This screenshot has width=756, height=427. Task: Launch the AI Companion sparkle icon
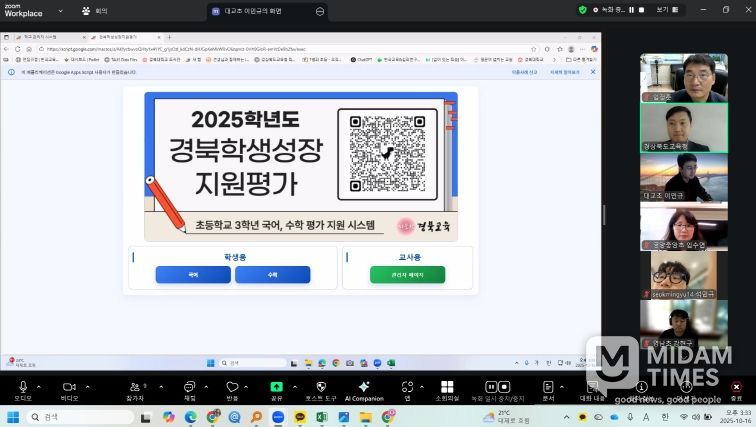tap(364, 386)
